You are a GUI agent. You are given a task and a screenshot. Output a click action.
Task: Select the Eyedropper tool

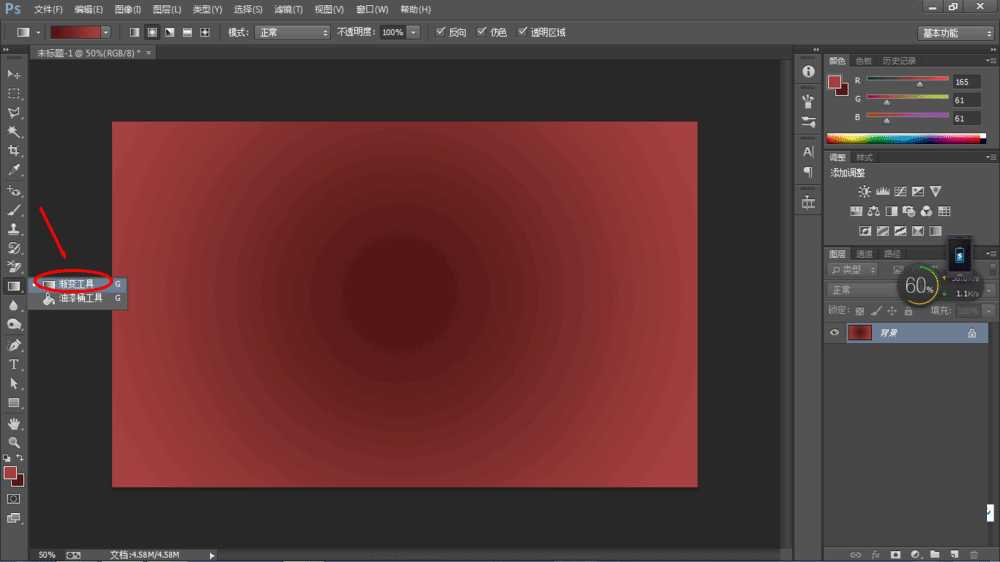14,170
